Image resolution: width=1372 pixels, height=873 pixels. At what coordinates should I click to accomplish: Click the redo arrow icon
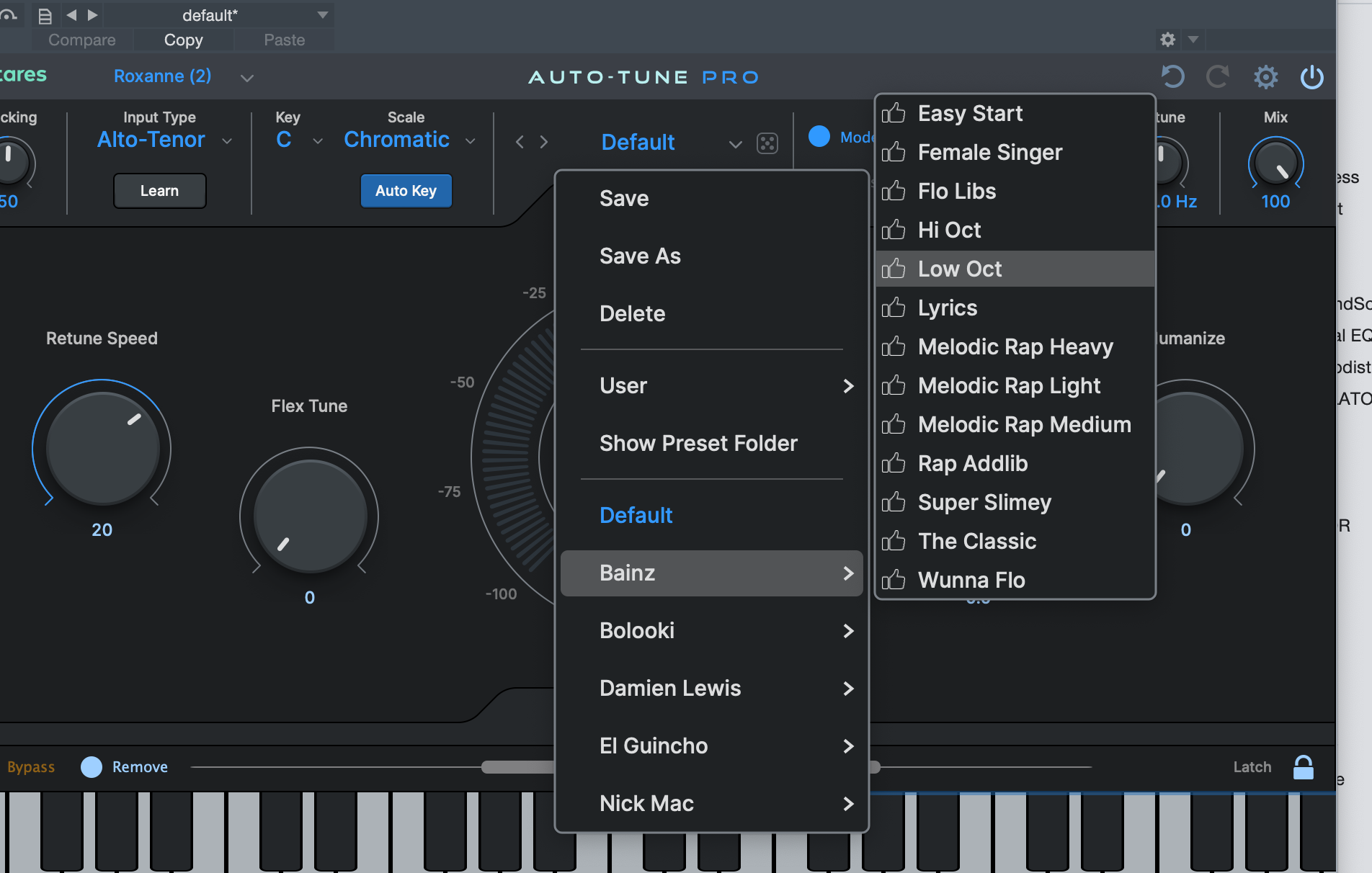(x=1218, y=76)
